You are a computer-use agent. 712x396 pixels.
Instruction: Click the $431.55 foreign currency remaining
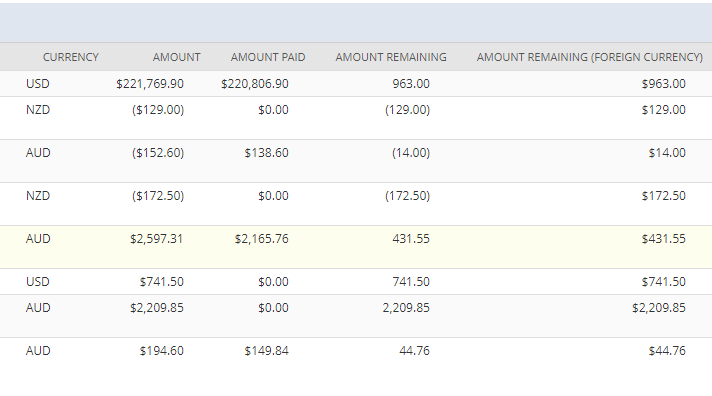coord(663,239)
